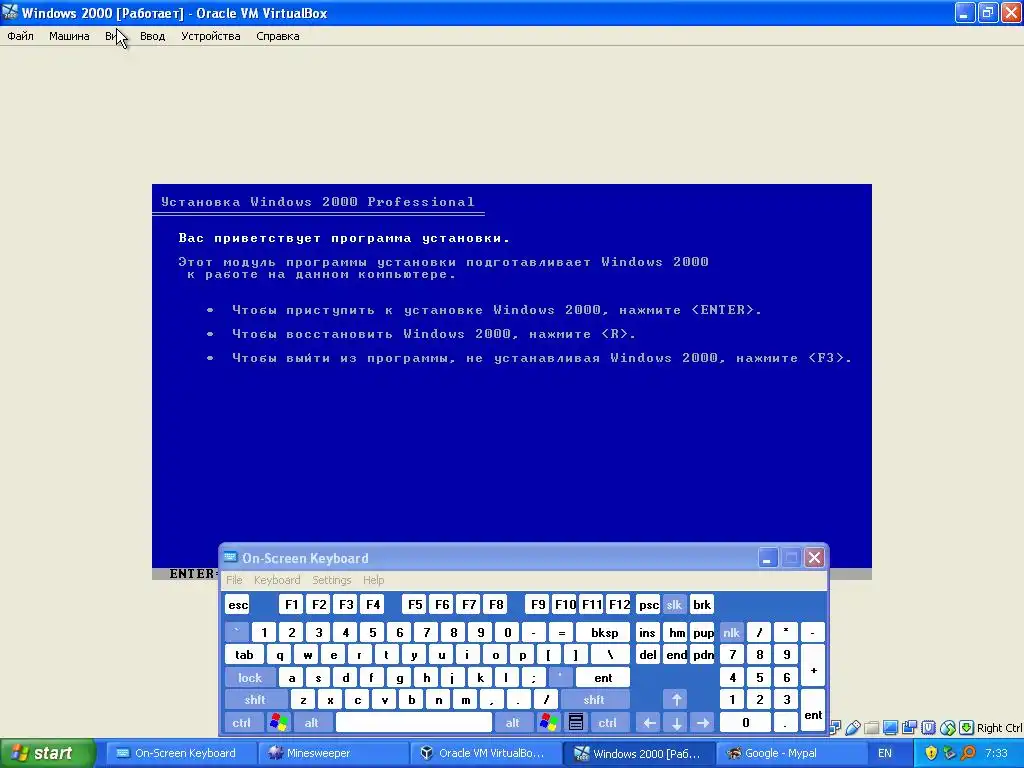Click the F12 key on On-Screen Keyboard
The width and height of the screenshot is (1024, 768).
click(619, 604)
